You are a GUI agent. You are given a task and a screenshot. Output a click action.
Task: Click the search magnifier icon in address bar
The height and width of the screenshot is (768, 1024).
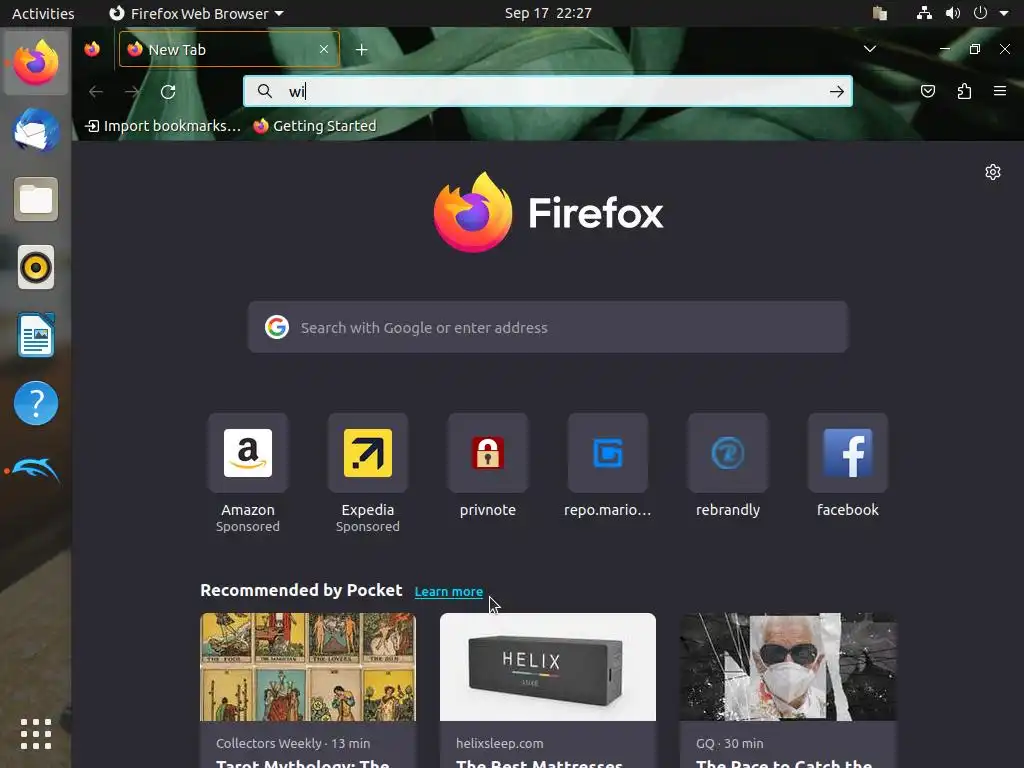[264, 91]
